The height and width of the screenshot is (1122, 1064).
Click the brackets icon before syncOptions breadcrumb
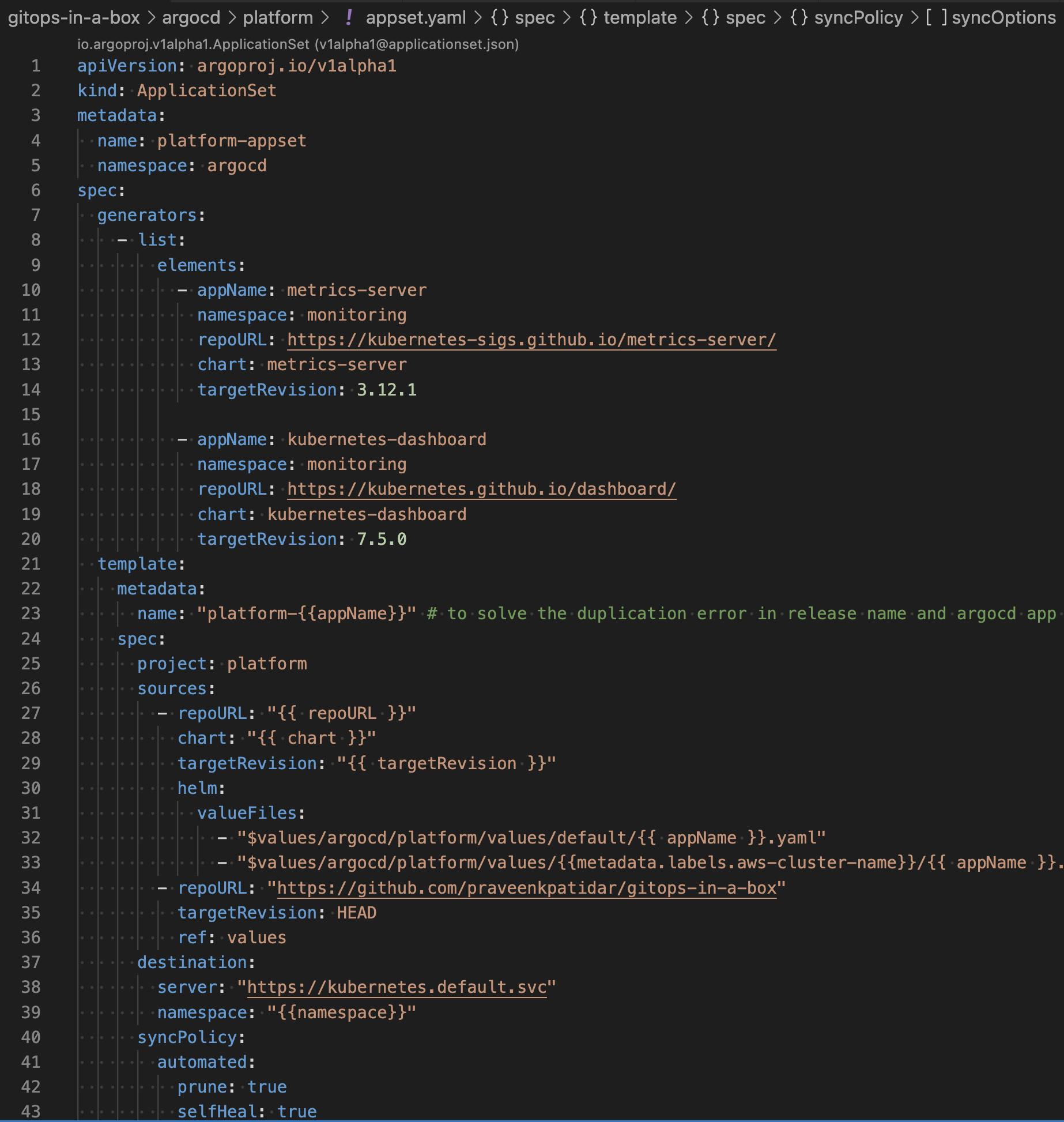click(x=937, y=18)
